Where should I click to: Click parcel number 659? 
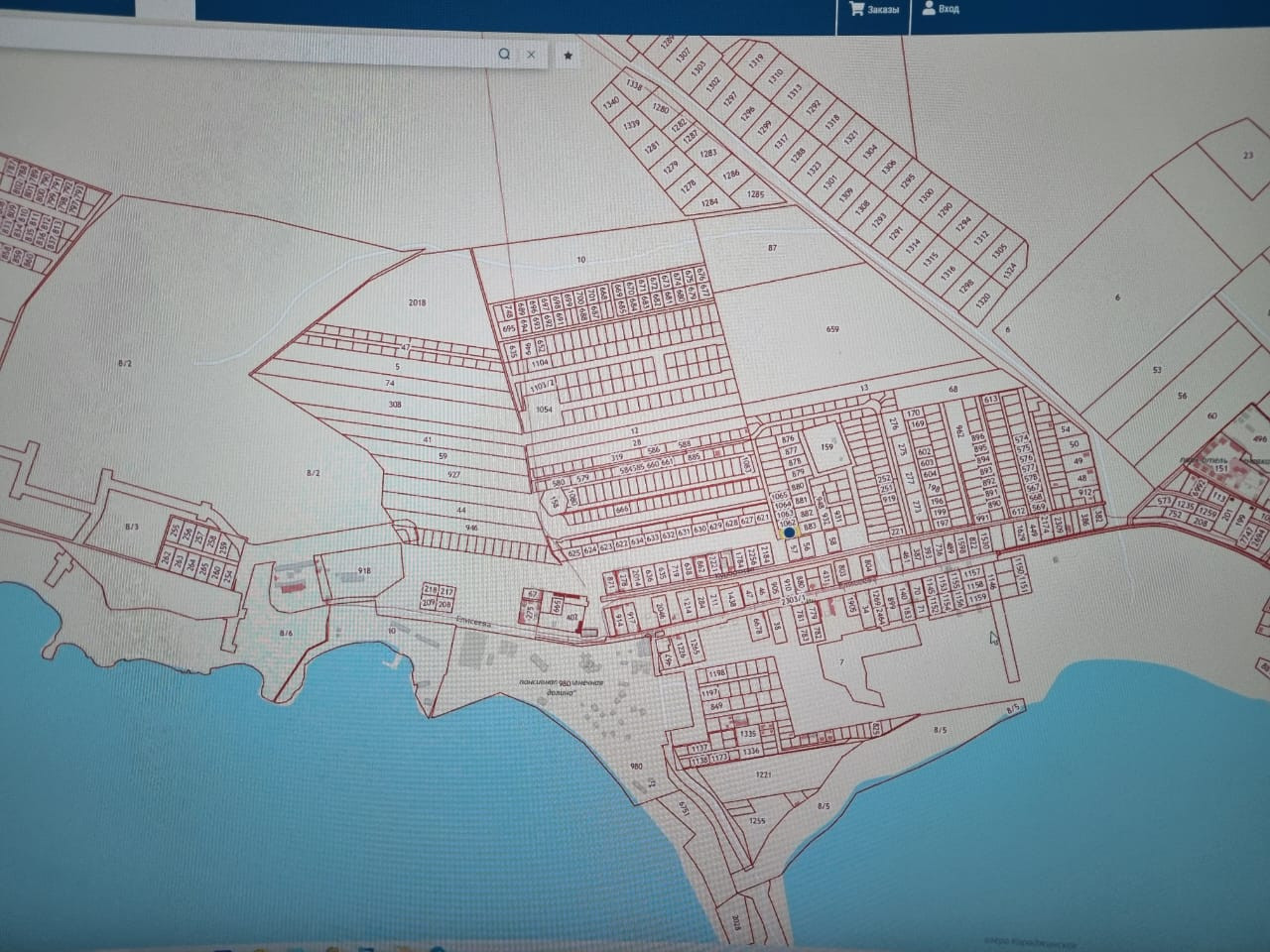pyautogui.click(x=832, y=327)
